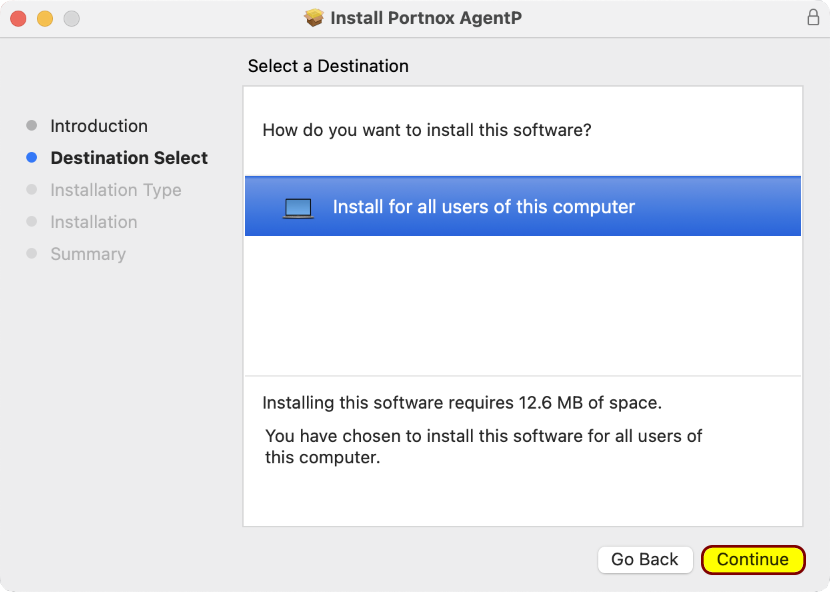Click the gray bullet beside Introduction
Image resolution: width=830 pixels, height=592 pixels.
click(x=32, y=125)
